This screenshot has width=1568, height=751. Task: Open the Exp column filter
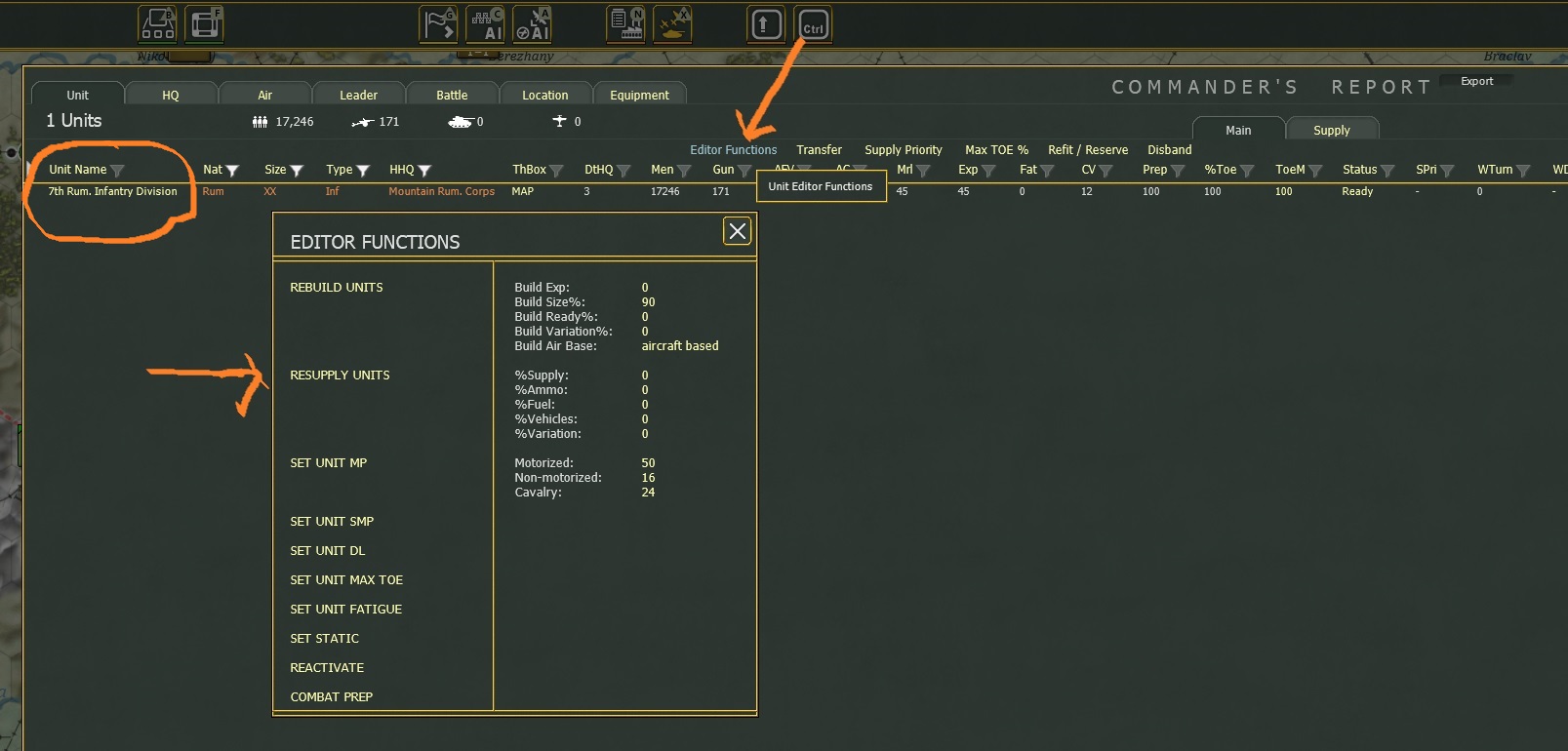point(988,171)
